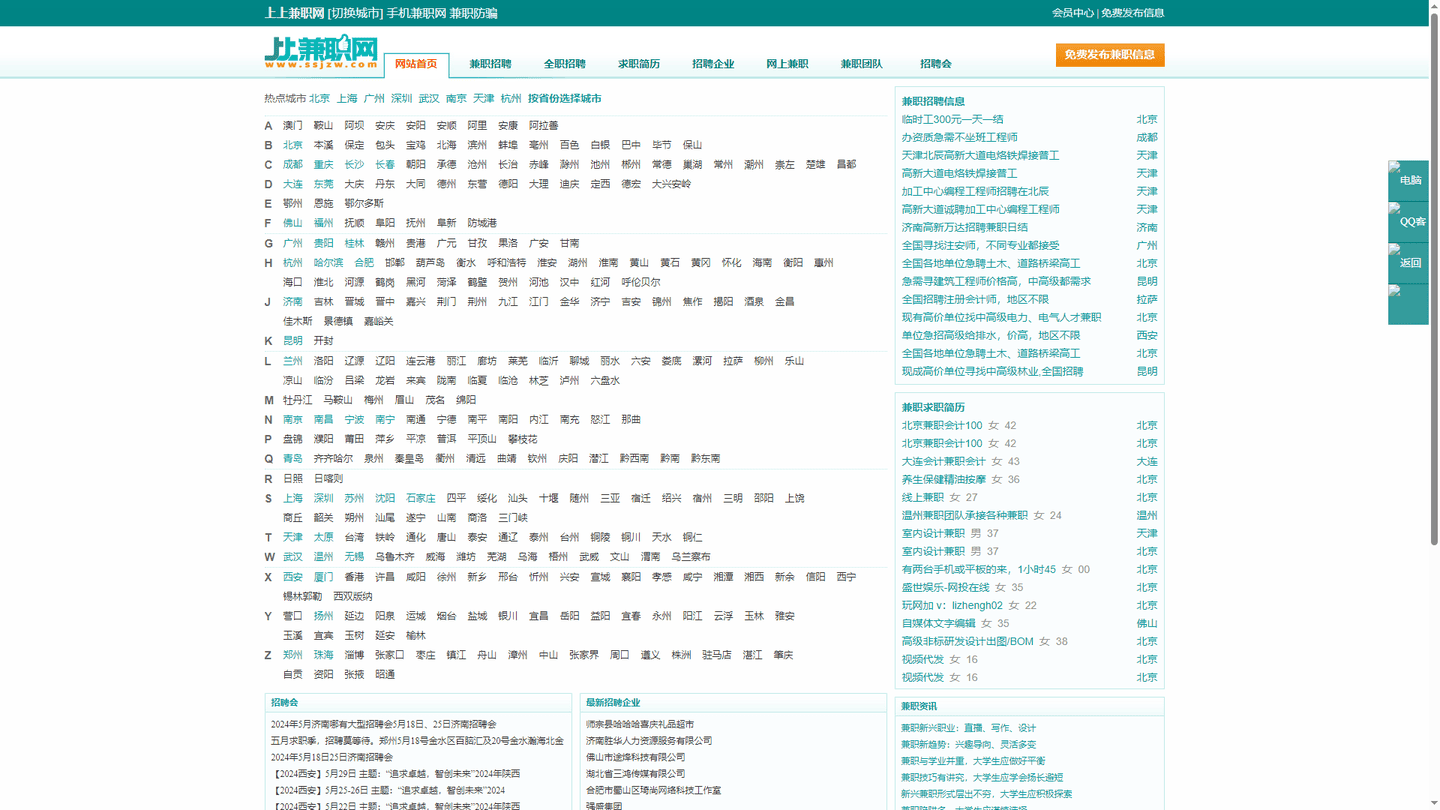Viewport: 1440px width, 810px height.
Task: Open the 2024年5月济南哪有大型招聘会 job fair link
Action: [383, 724]
